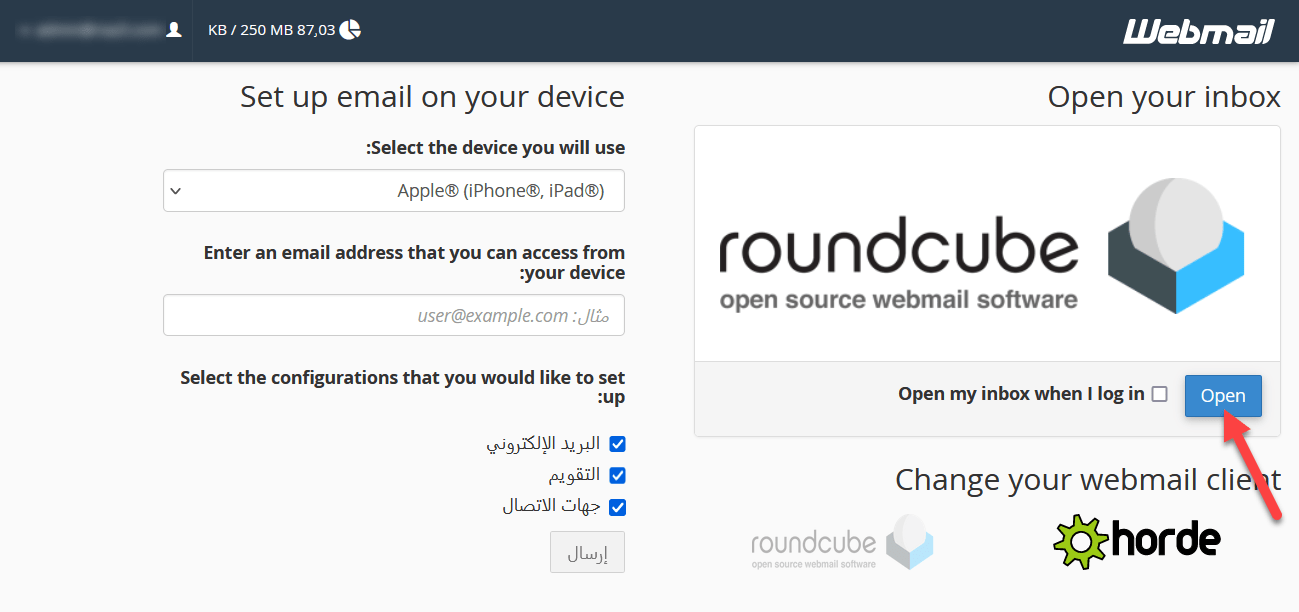Switch webmail client to horde

[1137, 541]
